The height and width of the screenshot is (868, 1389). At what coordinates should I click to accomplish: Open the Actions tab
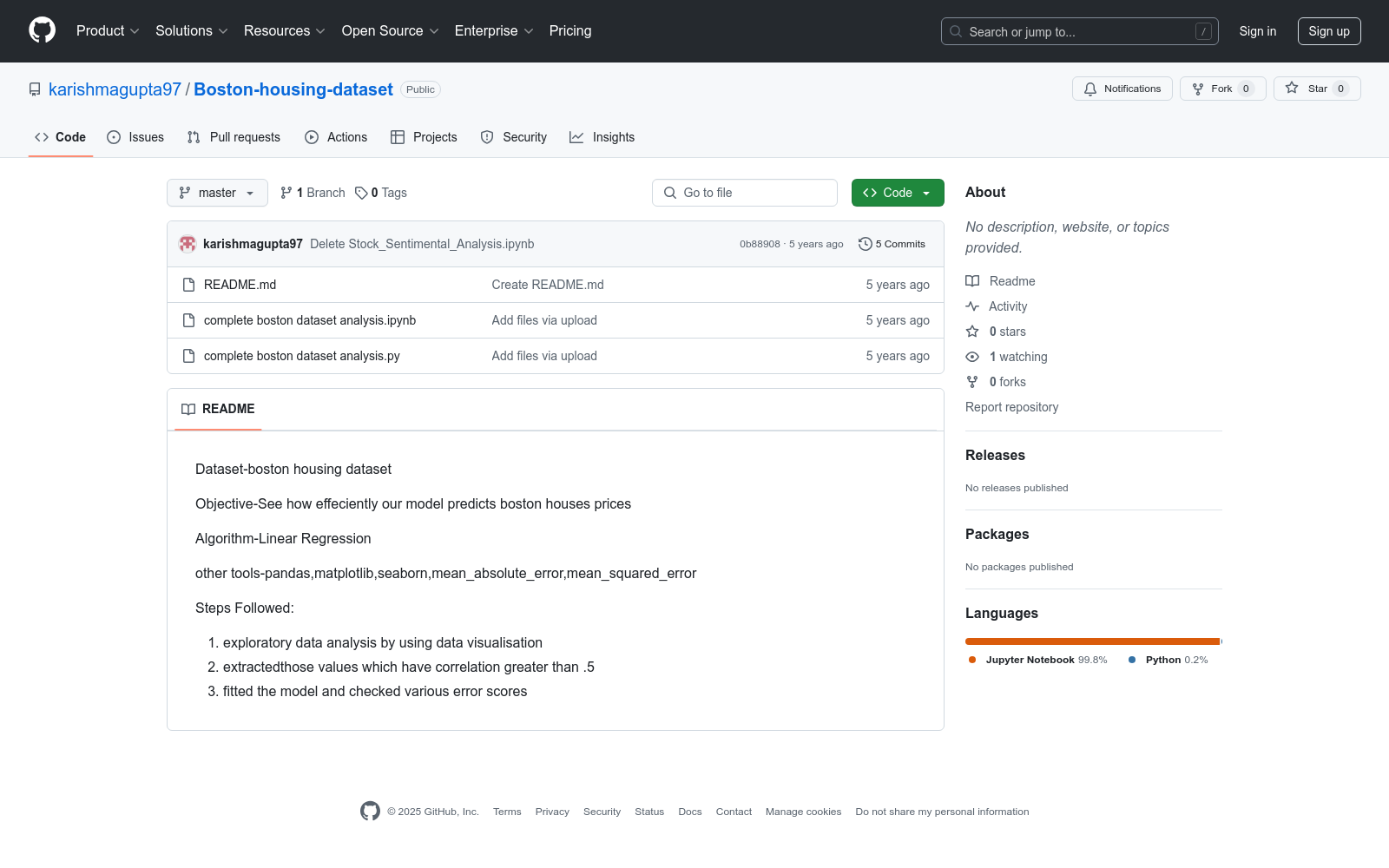click(336, 137)
